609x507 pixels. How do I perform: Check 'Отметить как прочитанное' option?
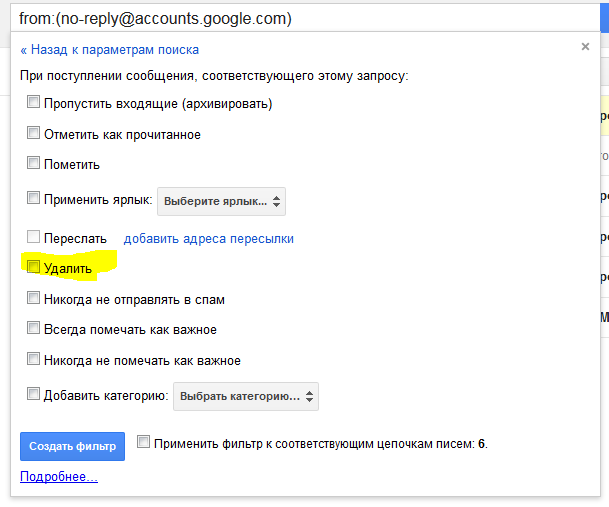pyautogui.click(x=34, y=133)
